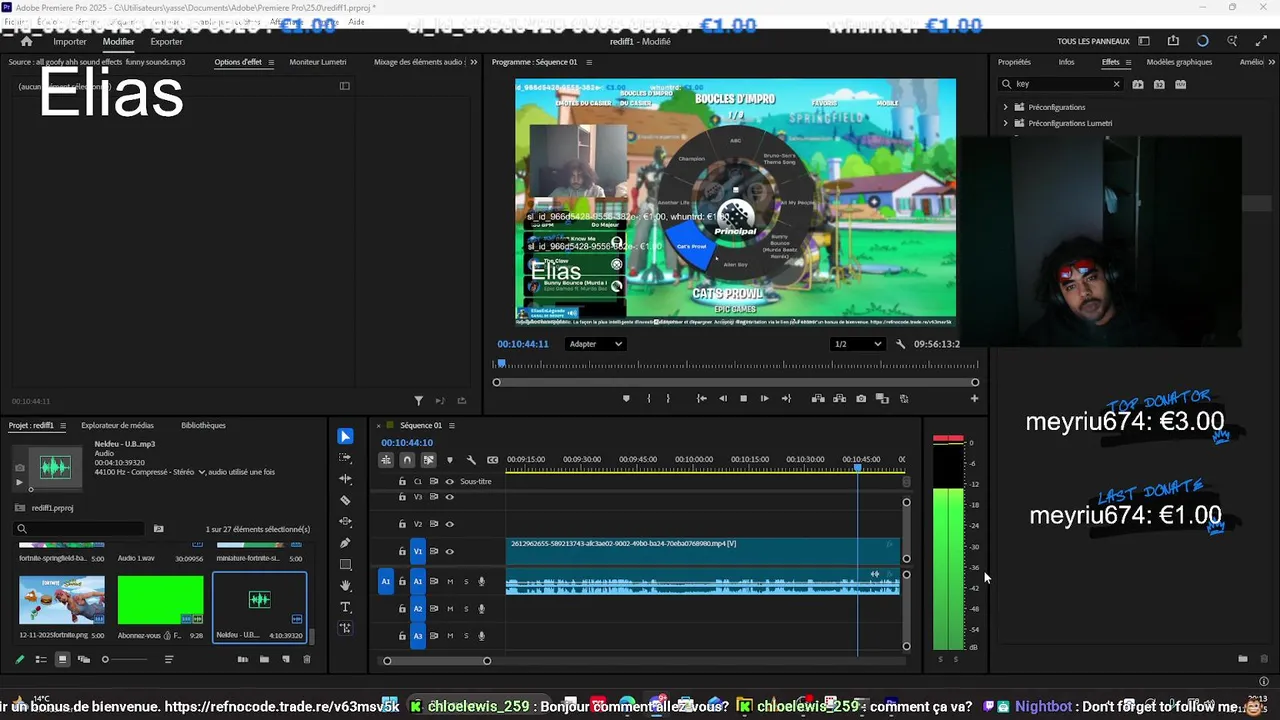The width and height of the screenshot is (1280, 720).
Task: Adjust thumbnail zoom slider in Project panel
Action: click(105, 659)
